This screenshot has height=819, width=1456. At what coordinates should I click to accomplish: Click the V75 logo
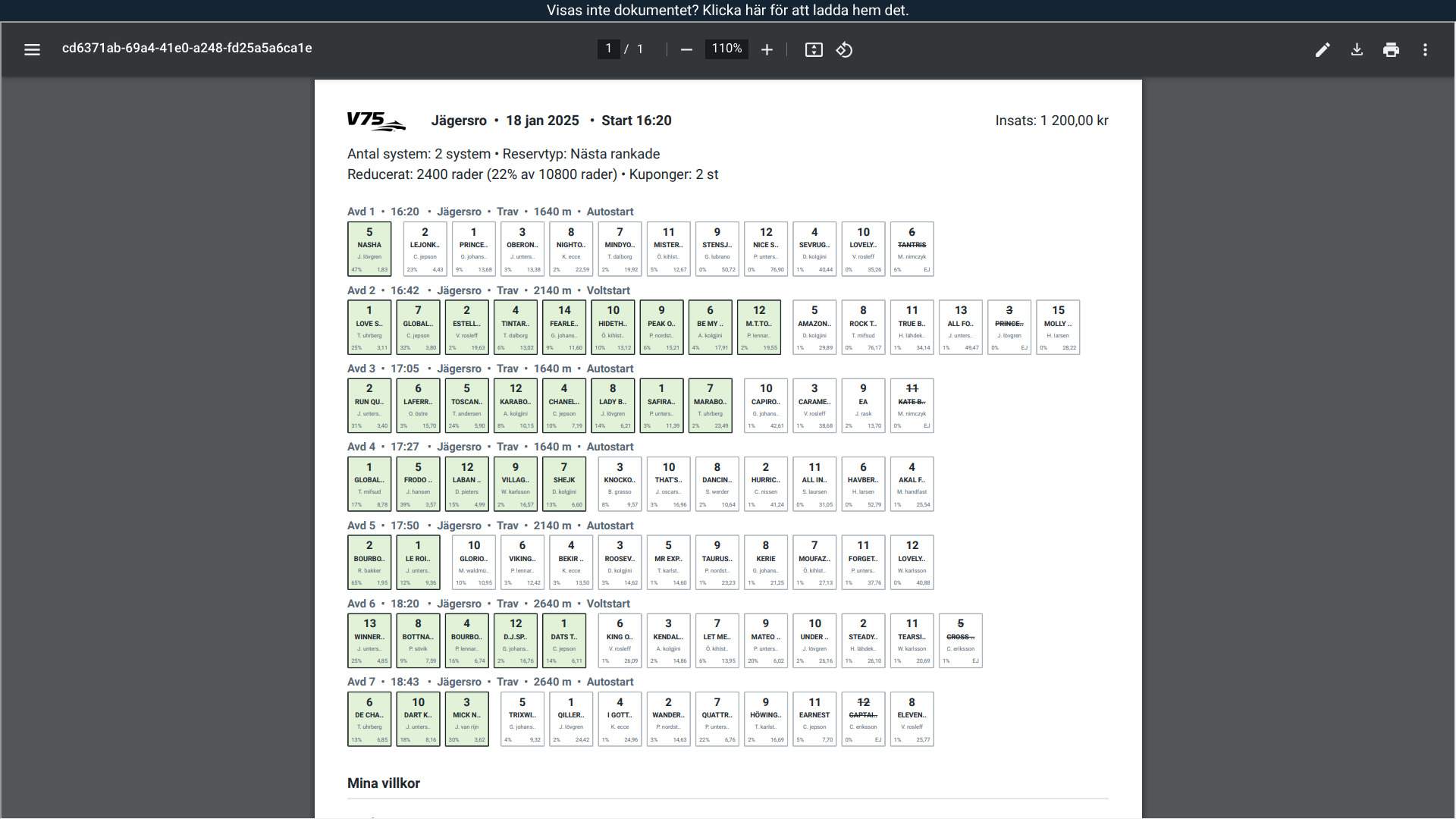pos(376,121)
